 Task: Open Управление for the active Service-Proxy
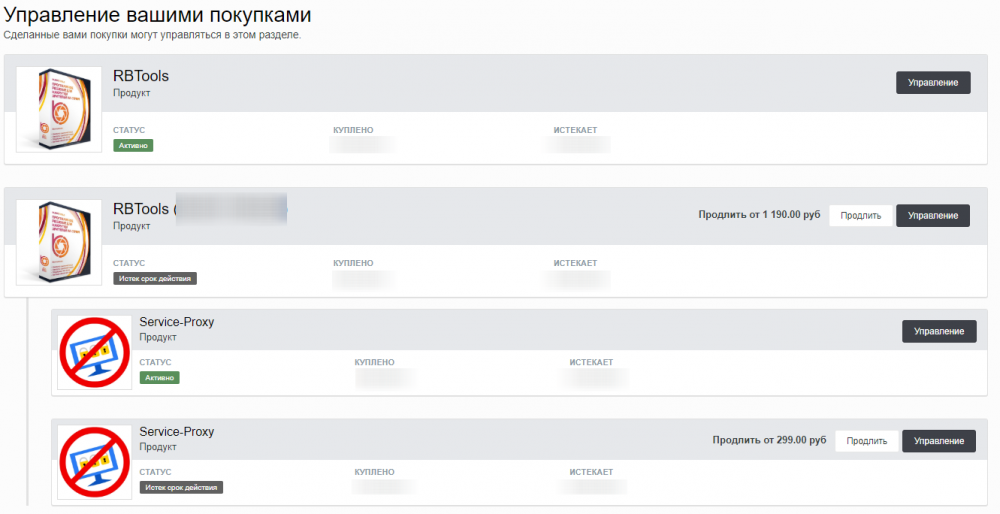(x=939, y=331)
